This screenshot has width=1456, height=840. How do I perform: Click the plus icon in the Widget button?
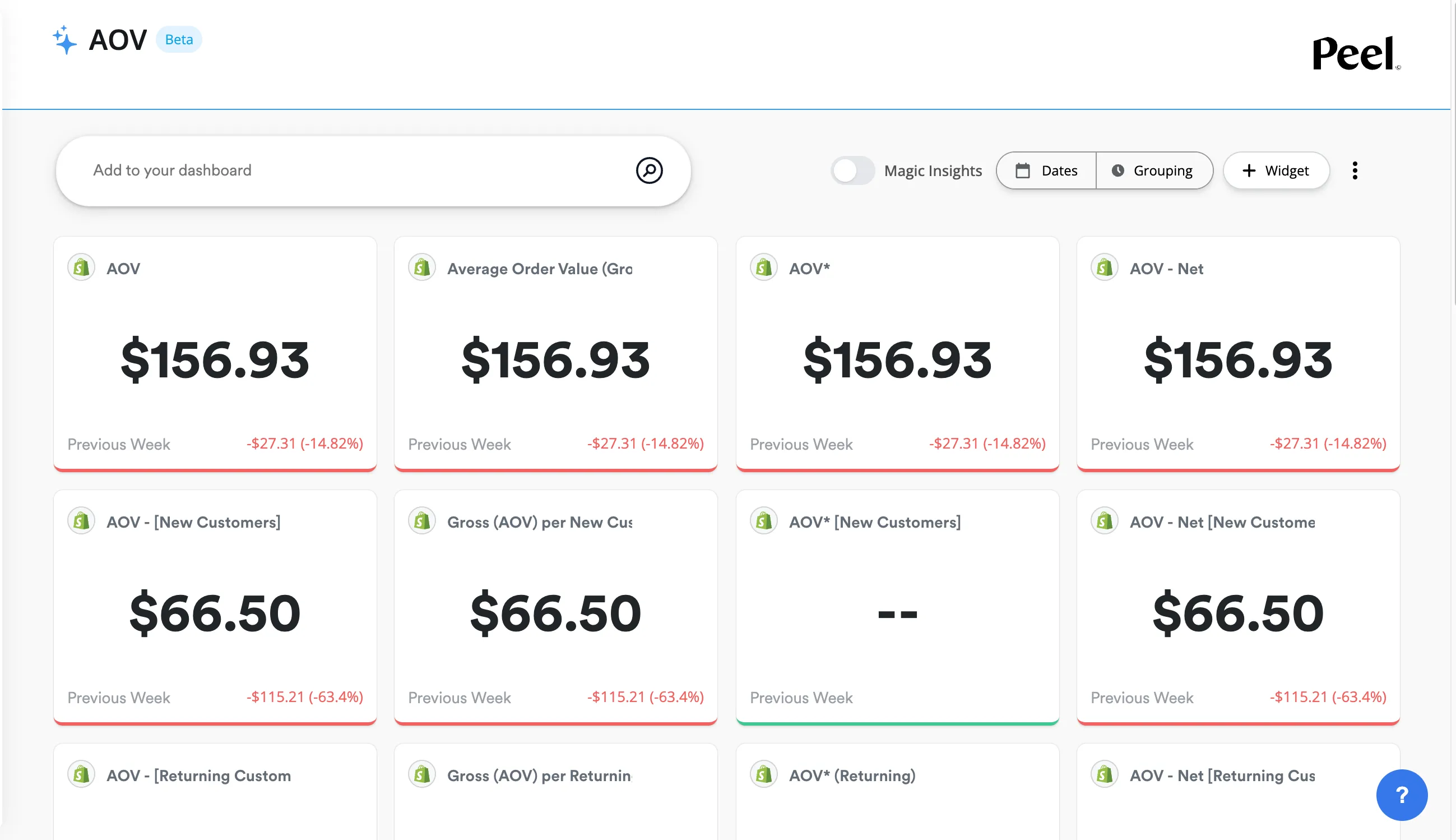(1249, 171)
